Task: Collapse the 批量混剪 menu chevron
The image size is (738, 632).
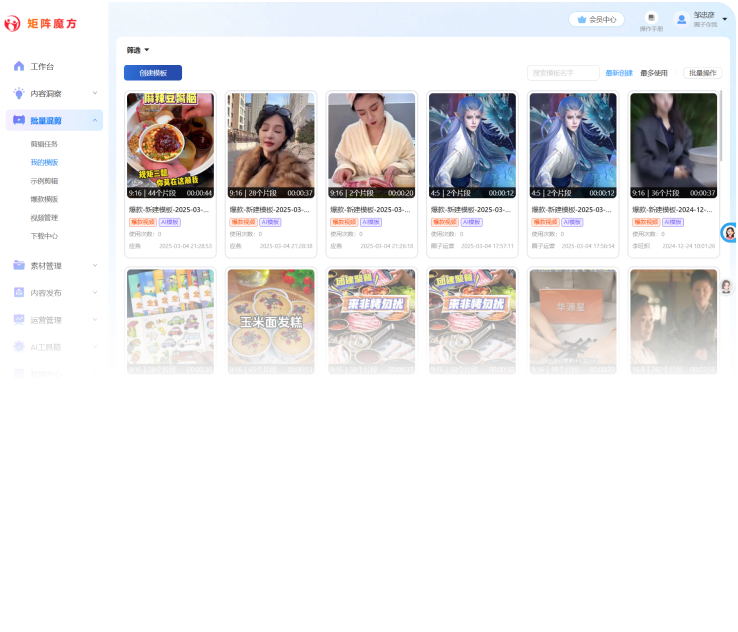Action: point(95,120)
